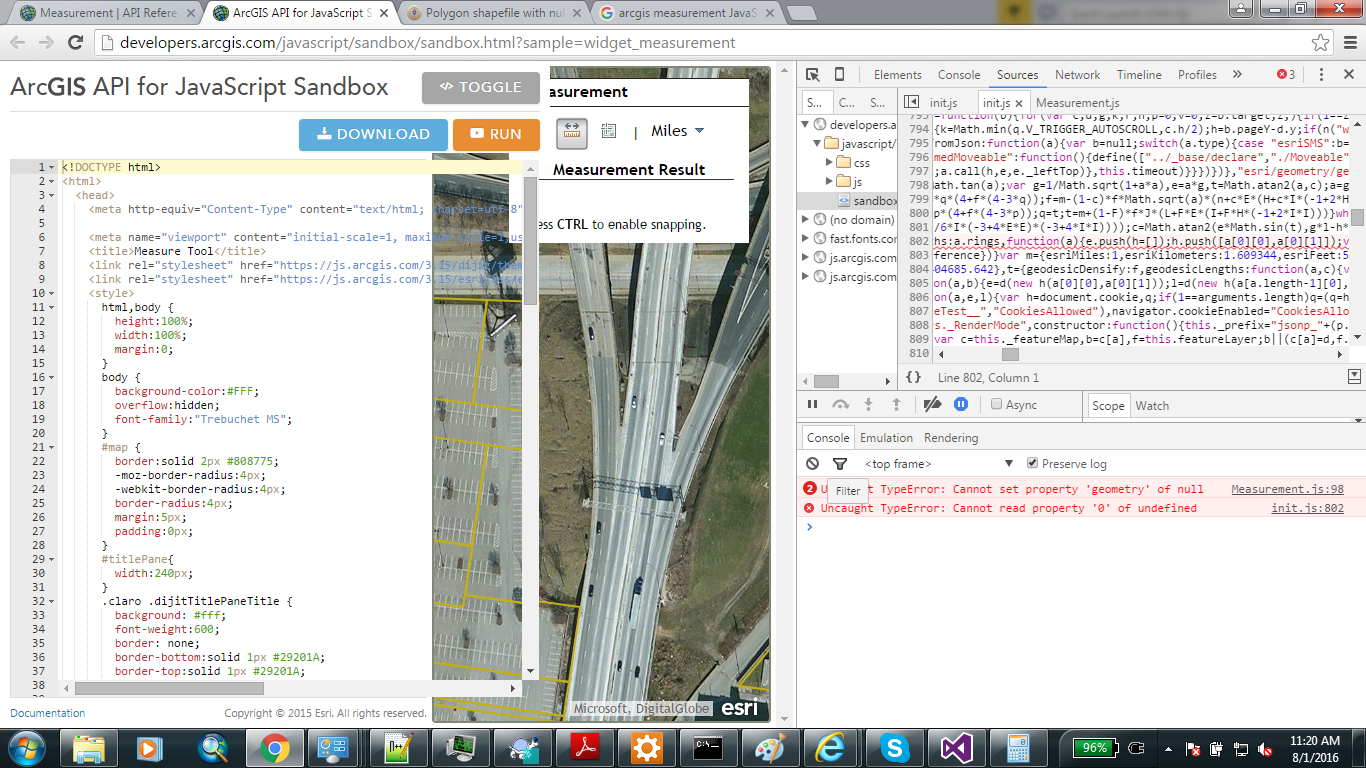Open the Windows Start menu
Screen dimensions: 1366x768
[x=27, y=748]
